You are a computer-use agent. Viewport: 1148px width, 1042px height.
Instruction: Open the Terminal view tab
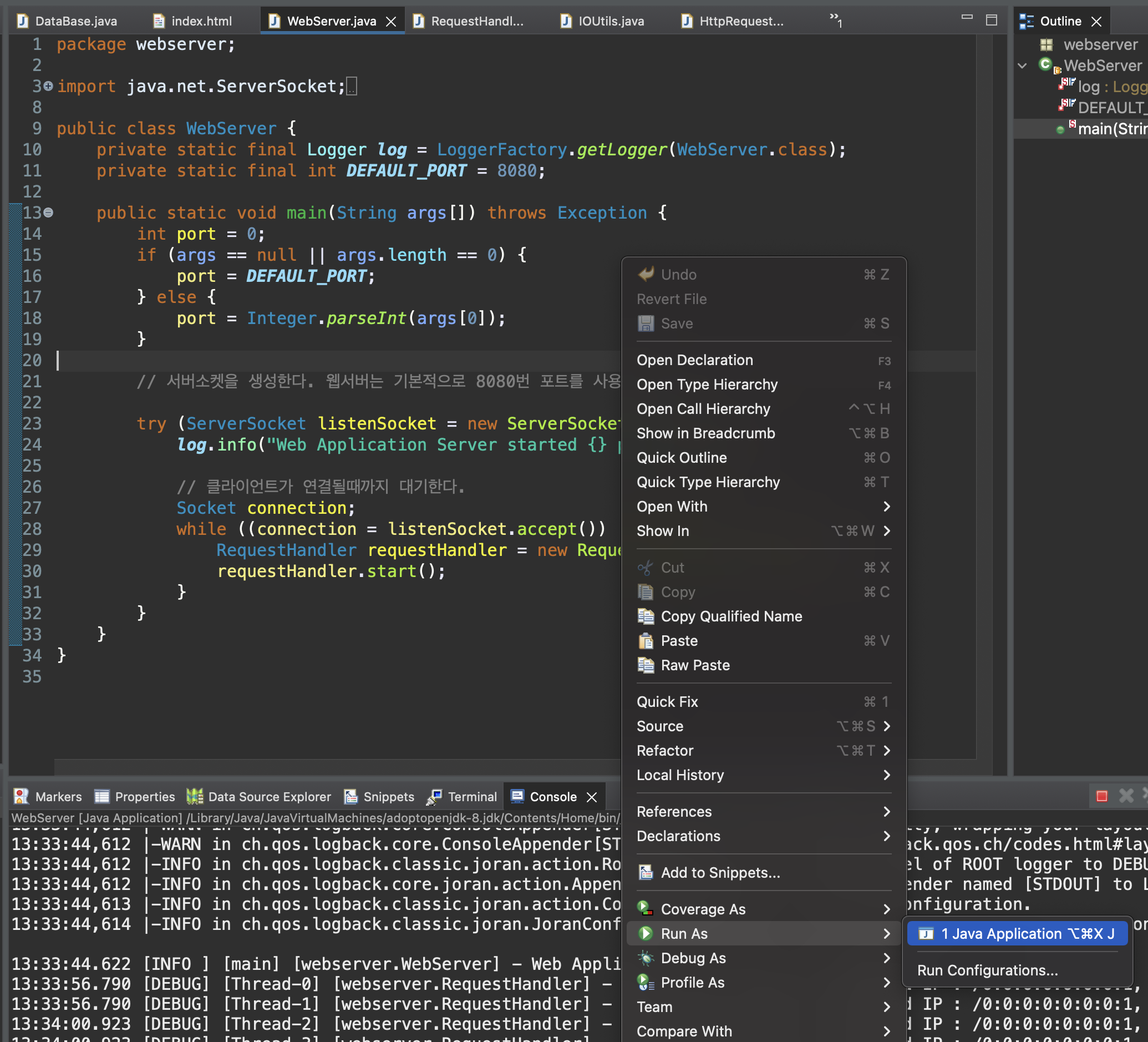click(463, 797)
